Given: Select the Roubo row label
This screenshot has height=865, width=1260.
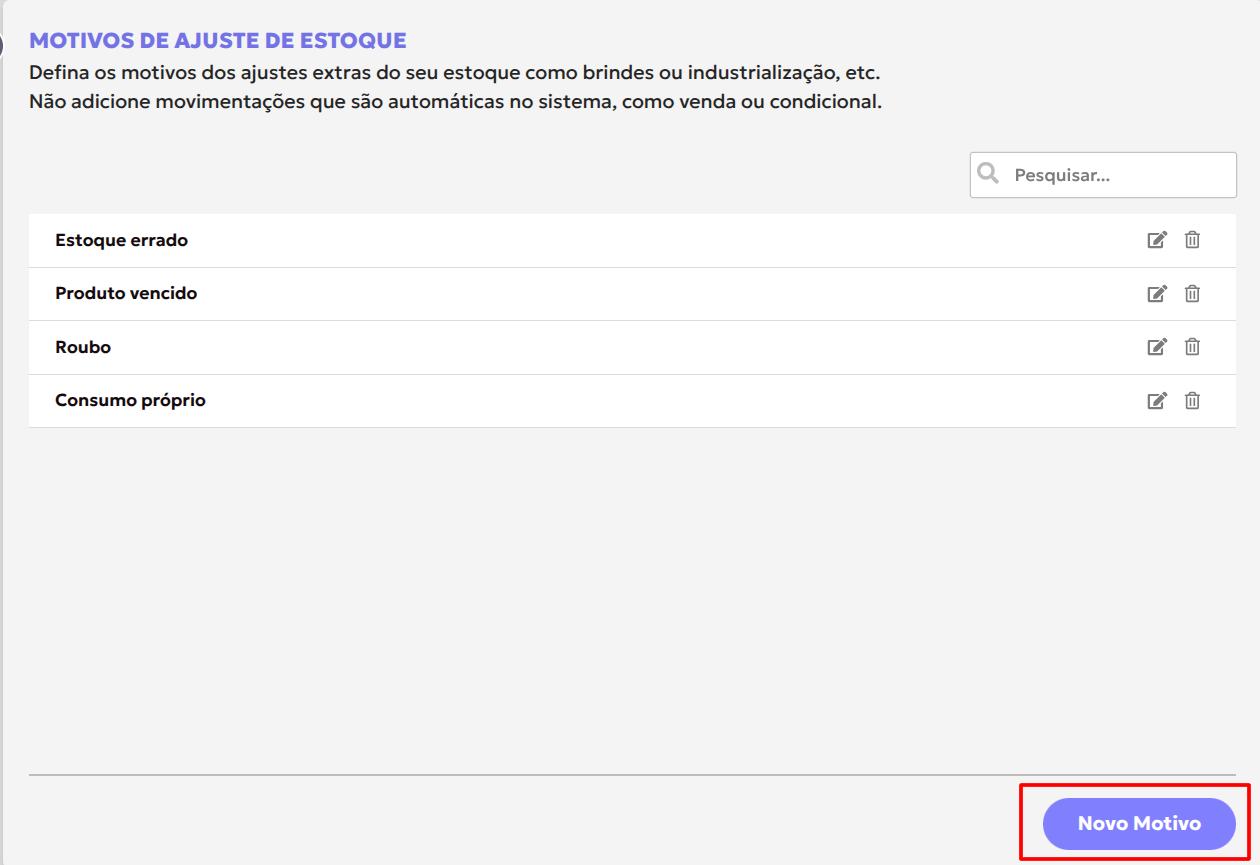Looking at the screenshot, I should 83,347.
